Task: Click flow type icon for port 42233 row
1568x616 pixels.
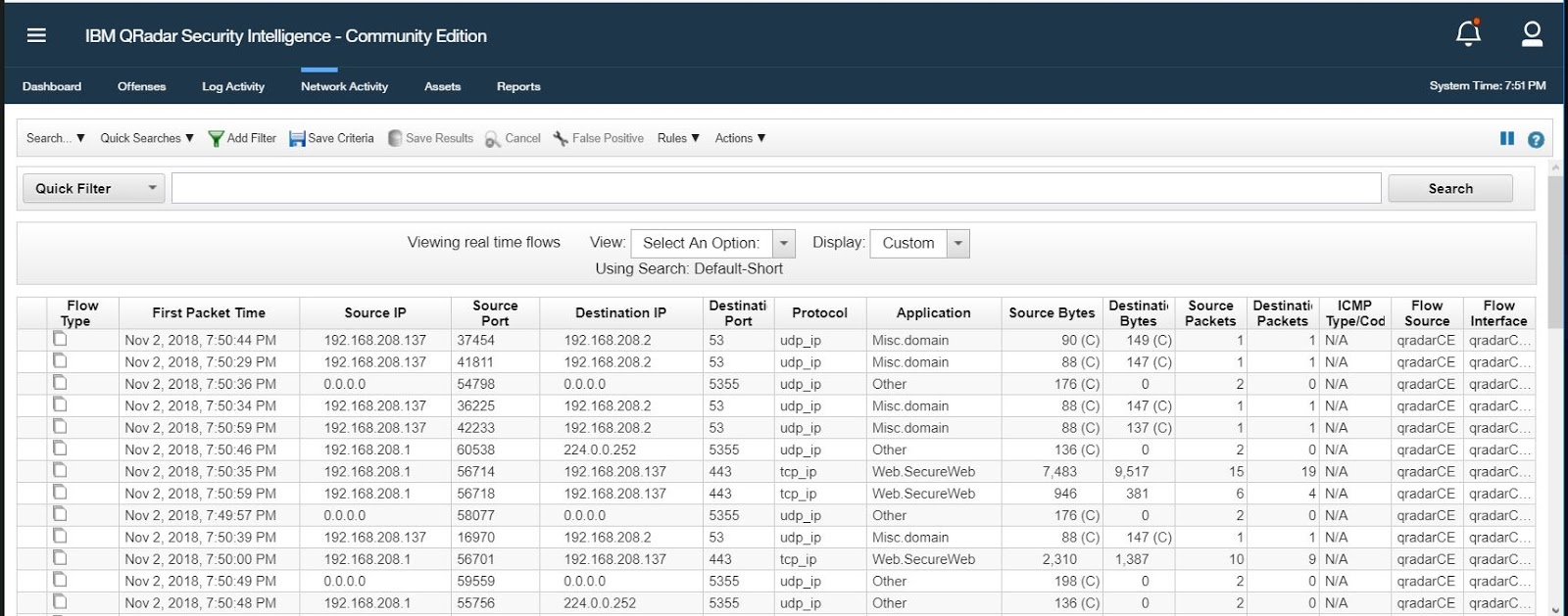Action: (60, 426)
